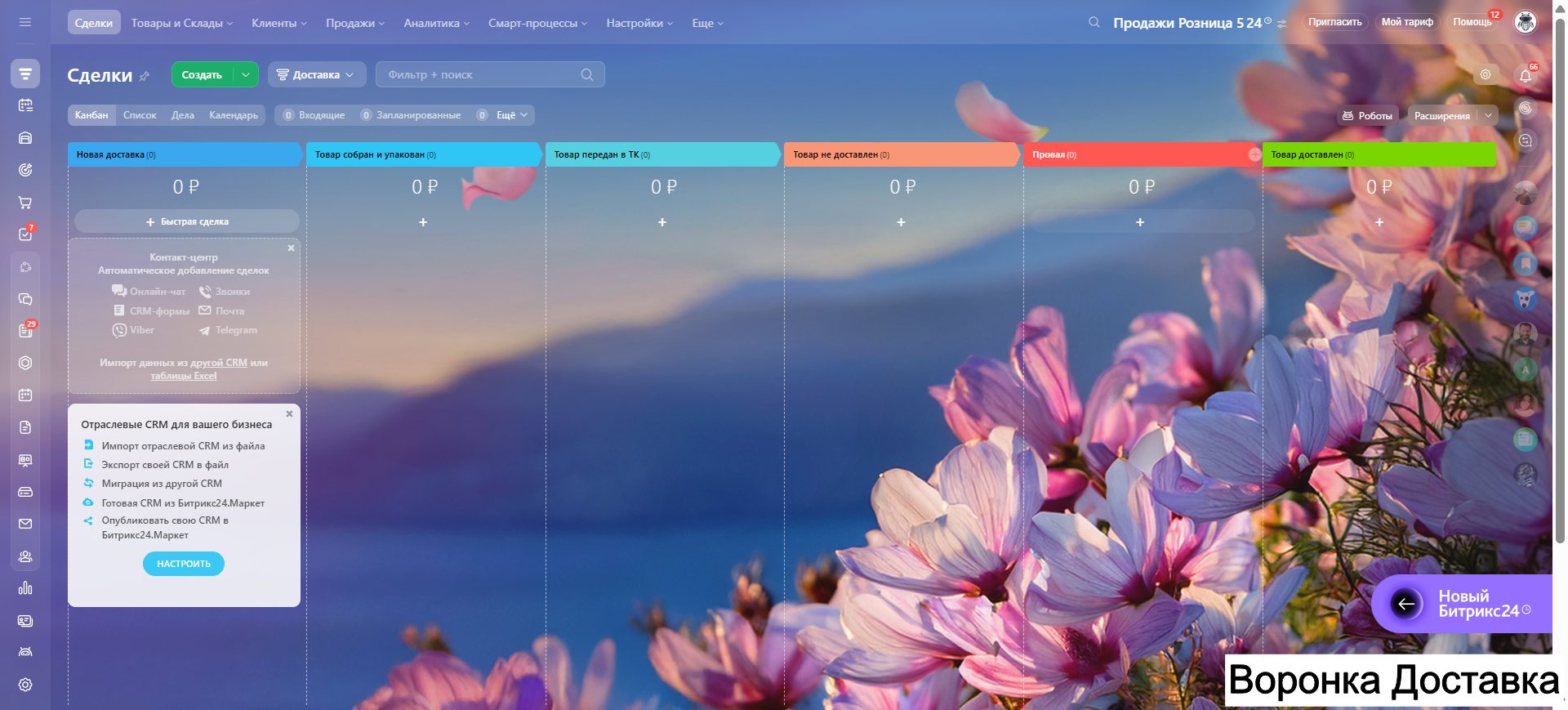
Task: Open Мой тариф
Action: click(x=1407, y=22)
